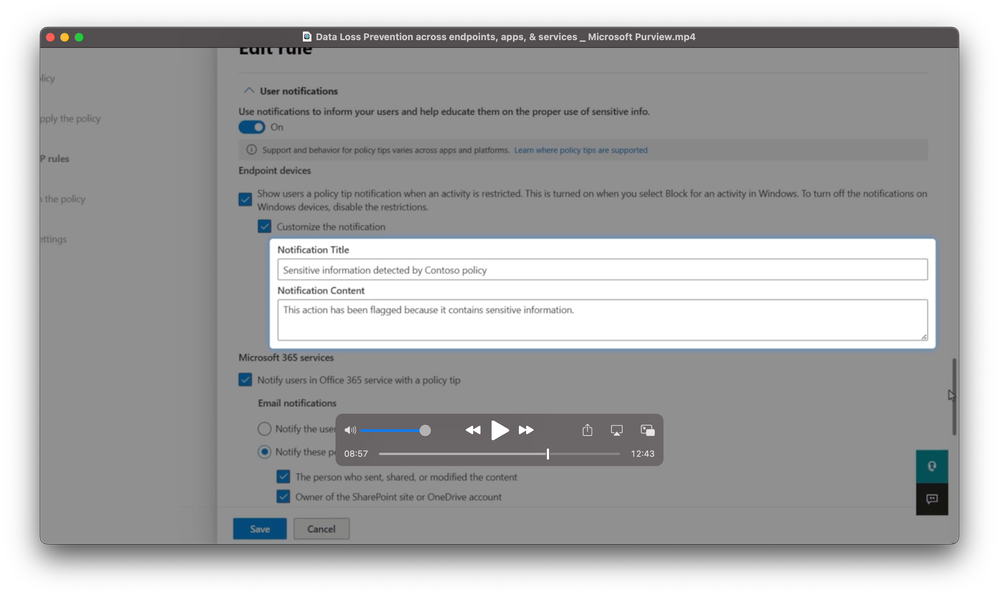Click the volume speaker icon
Viewport: 999px width, 597px height.
click(350, 430)
